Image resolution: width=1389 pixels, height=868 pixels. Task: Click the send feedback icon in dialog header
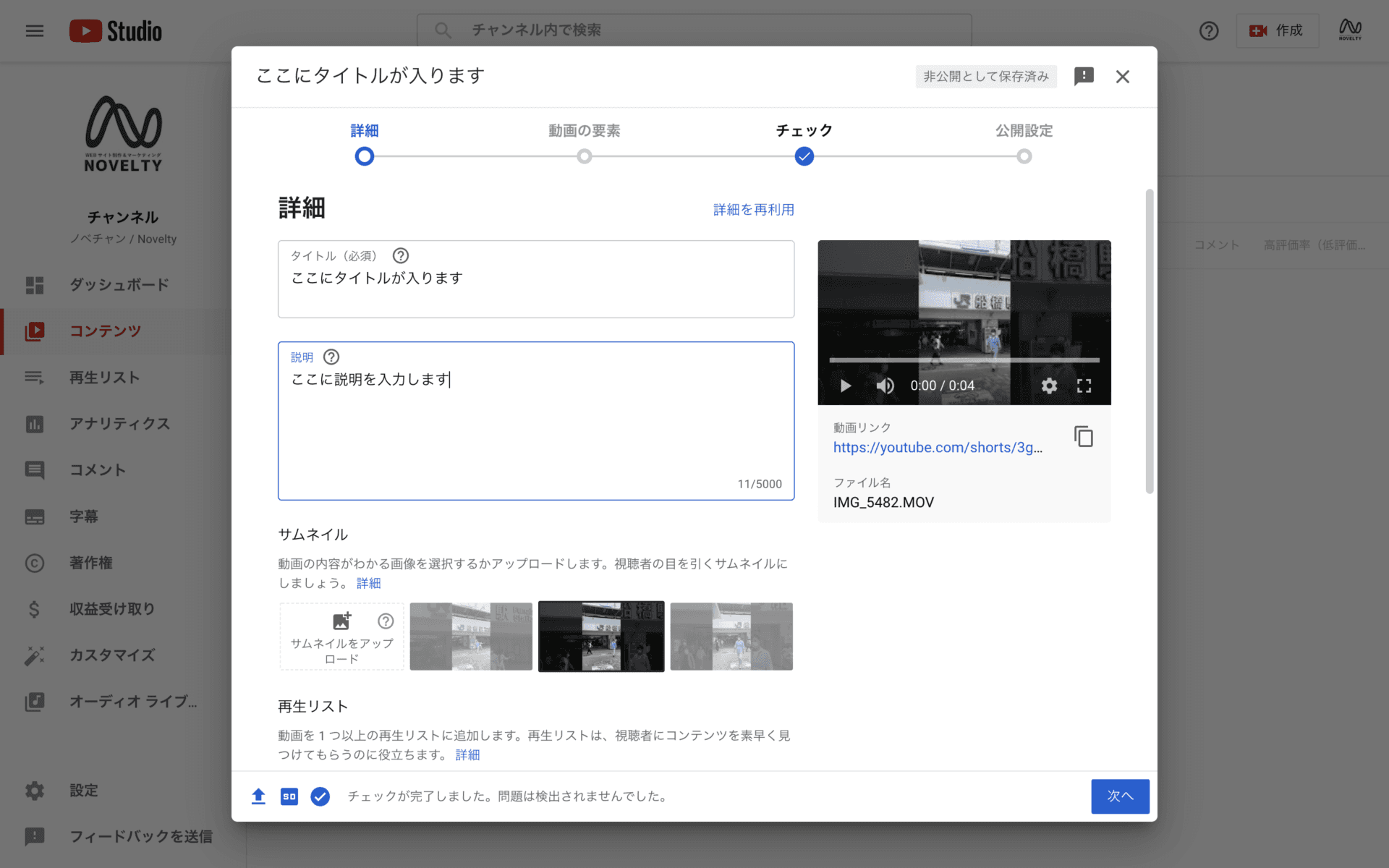point(1084,76)
